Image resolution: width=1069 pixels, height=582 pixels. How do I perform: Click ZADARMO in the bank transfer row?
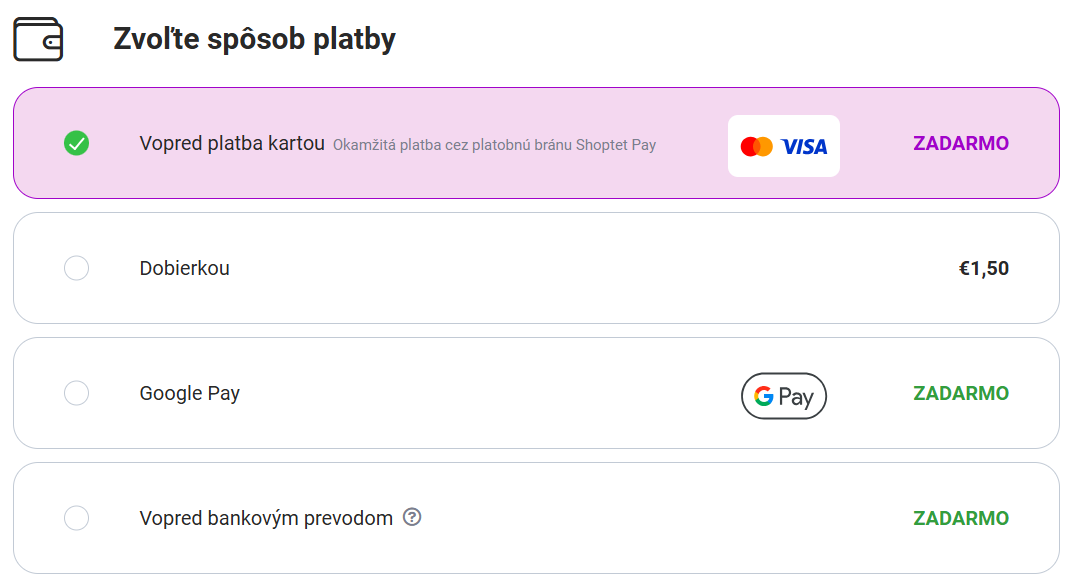coord(961,518)
